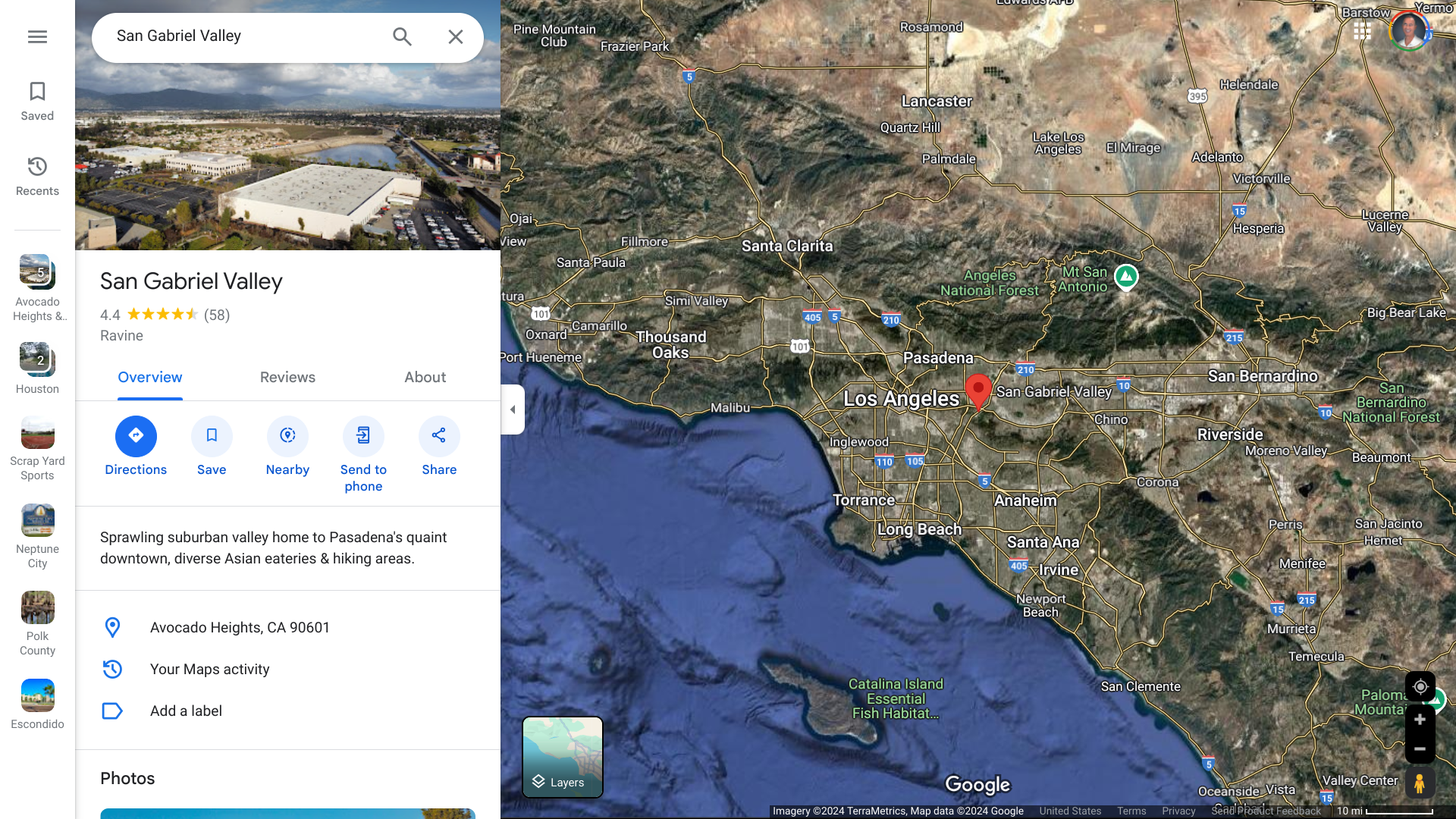Click Add a label
Screen dimensions: 1456x819
(186, 711)
